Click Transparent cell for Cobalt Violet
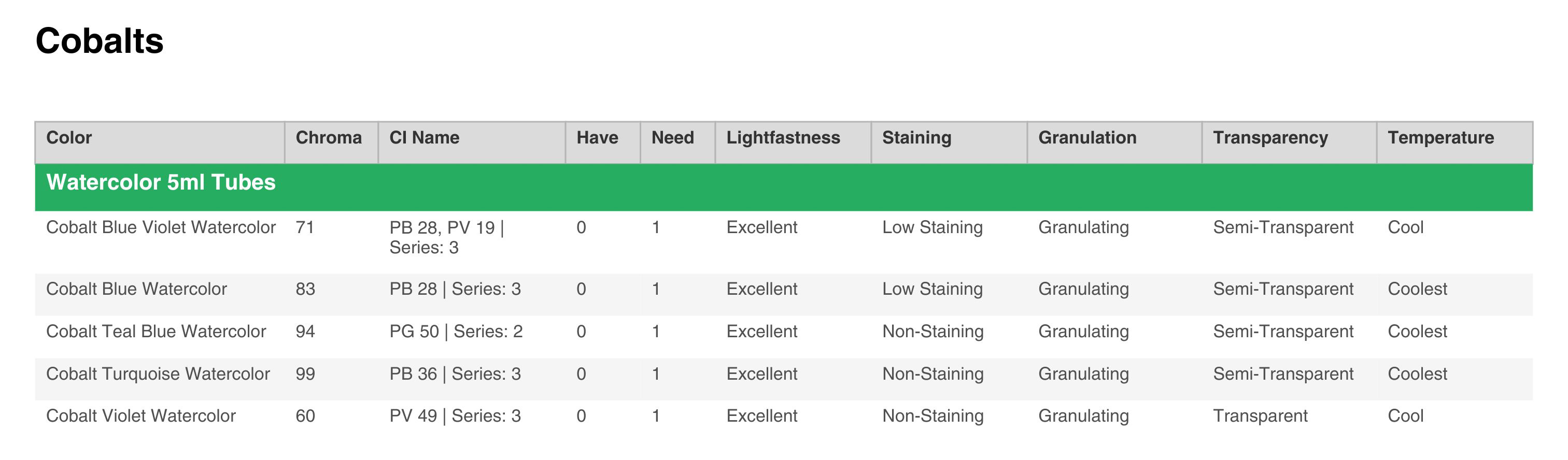The image size is (1568, 460). tap(1260, 416)
